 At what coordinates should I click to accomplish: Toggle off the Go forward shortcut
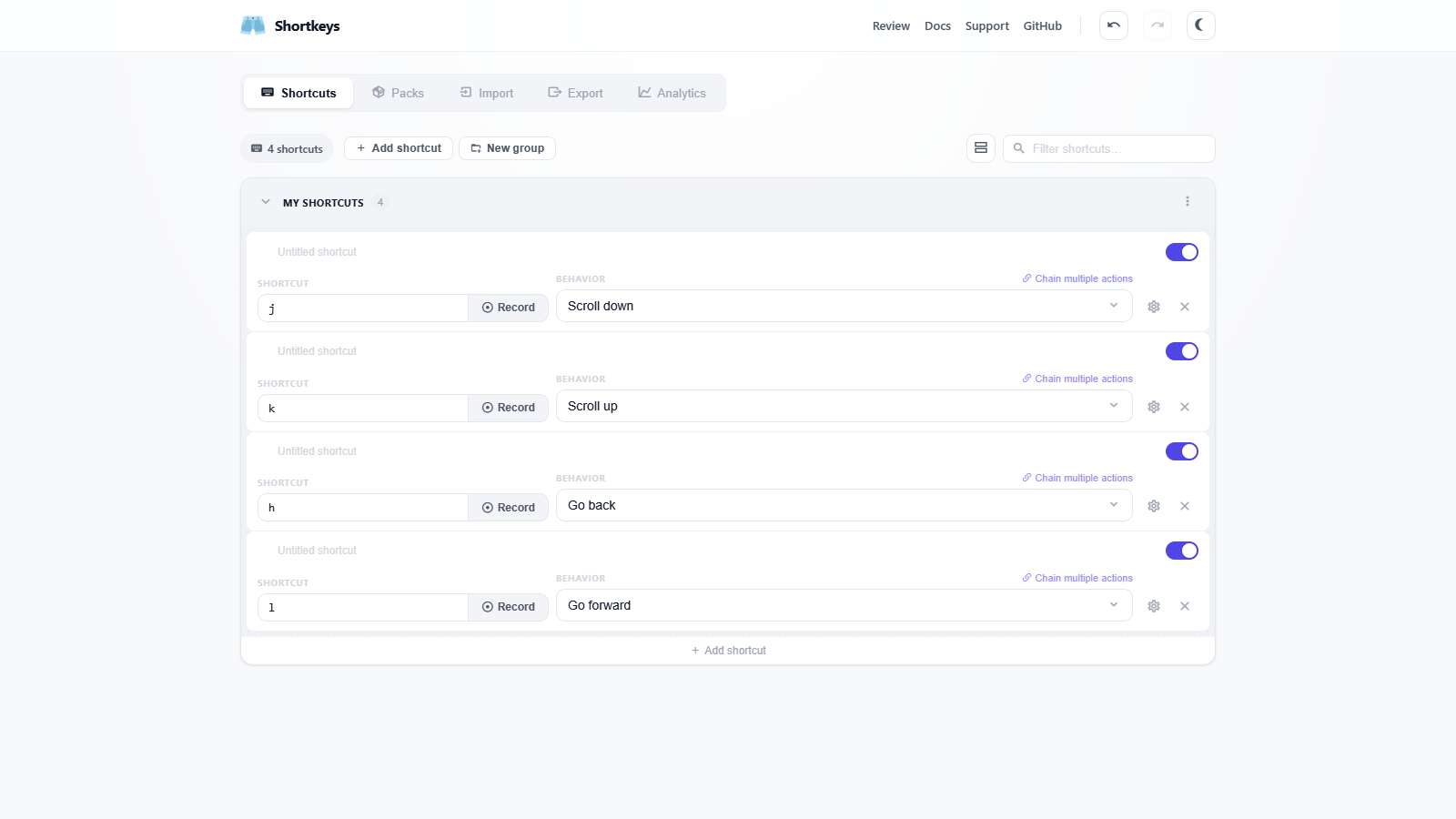1181,551
